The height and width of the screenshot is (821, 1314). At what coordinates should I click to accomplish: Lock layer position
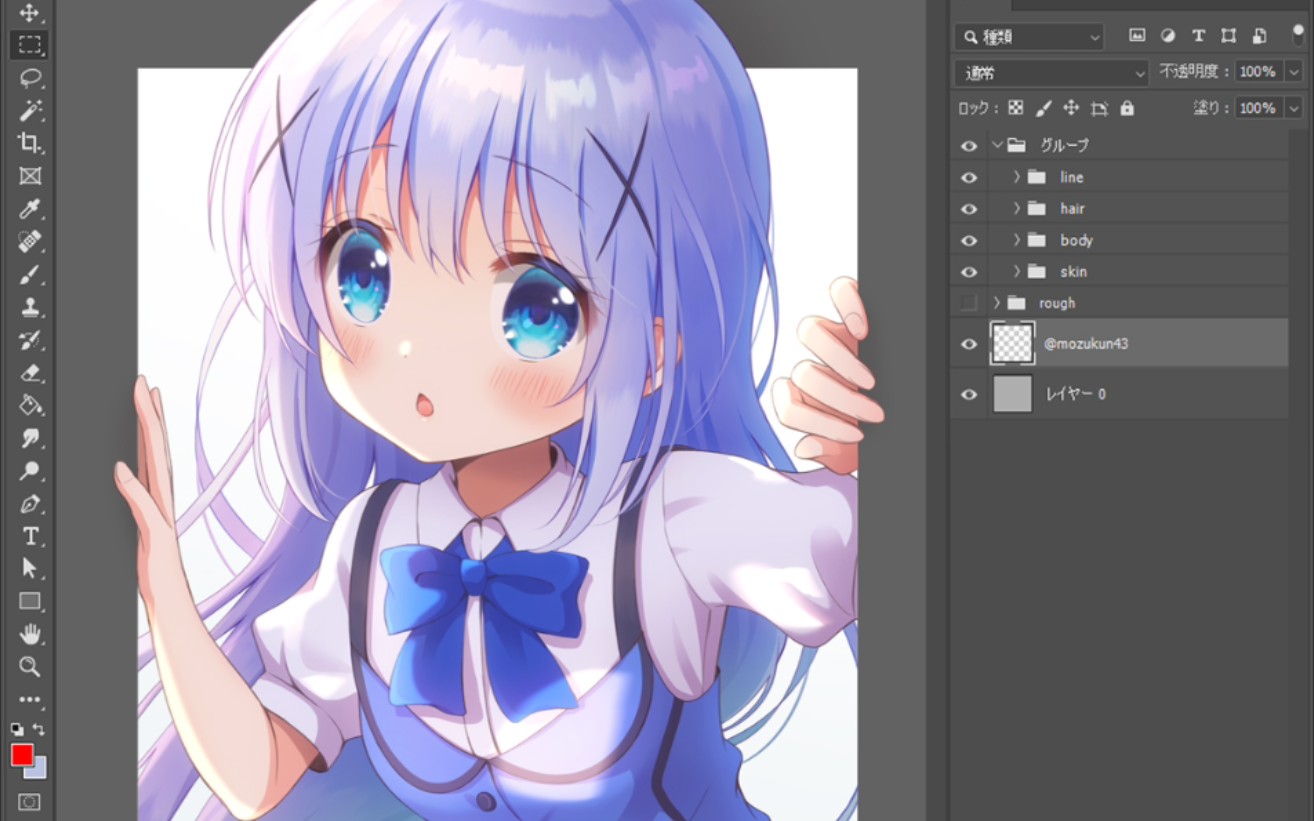click(1071, 108)
